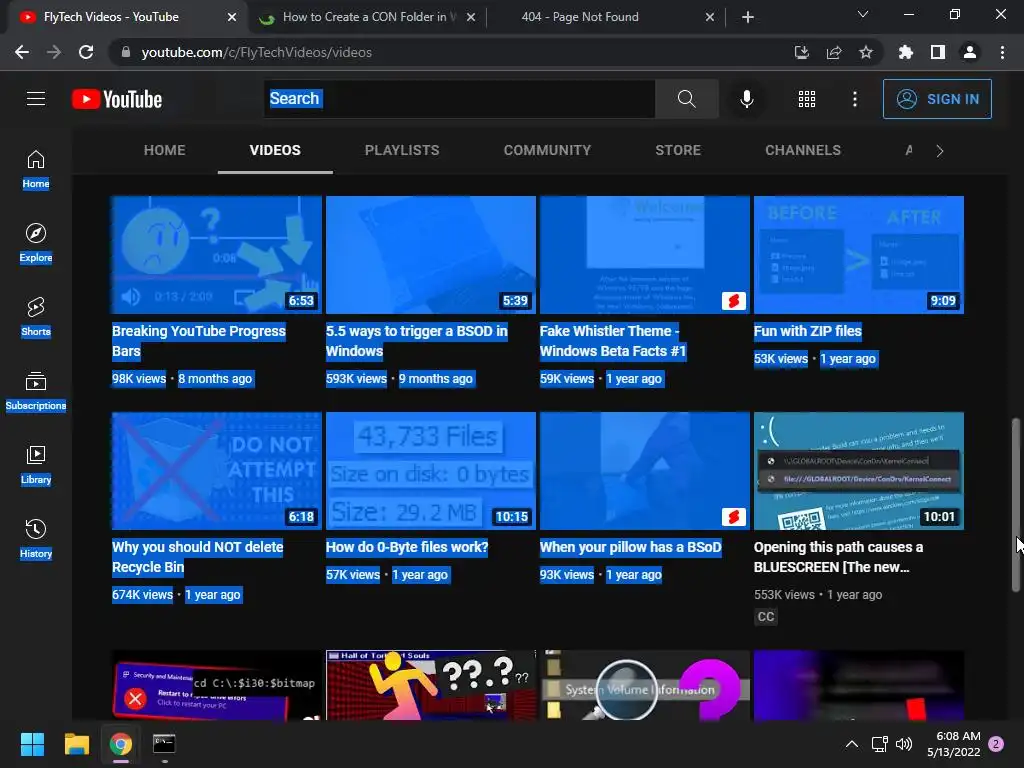This screenshot has height=768, width=1024.
Task: Open Chrome from taskbar
Action: point(121,743)
